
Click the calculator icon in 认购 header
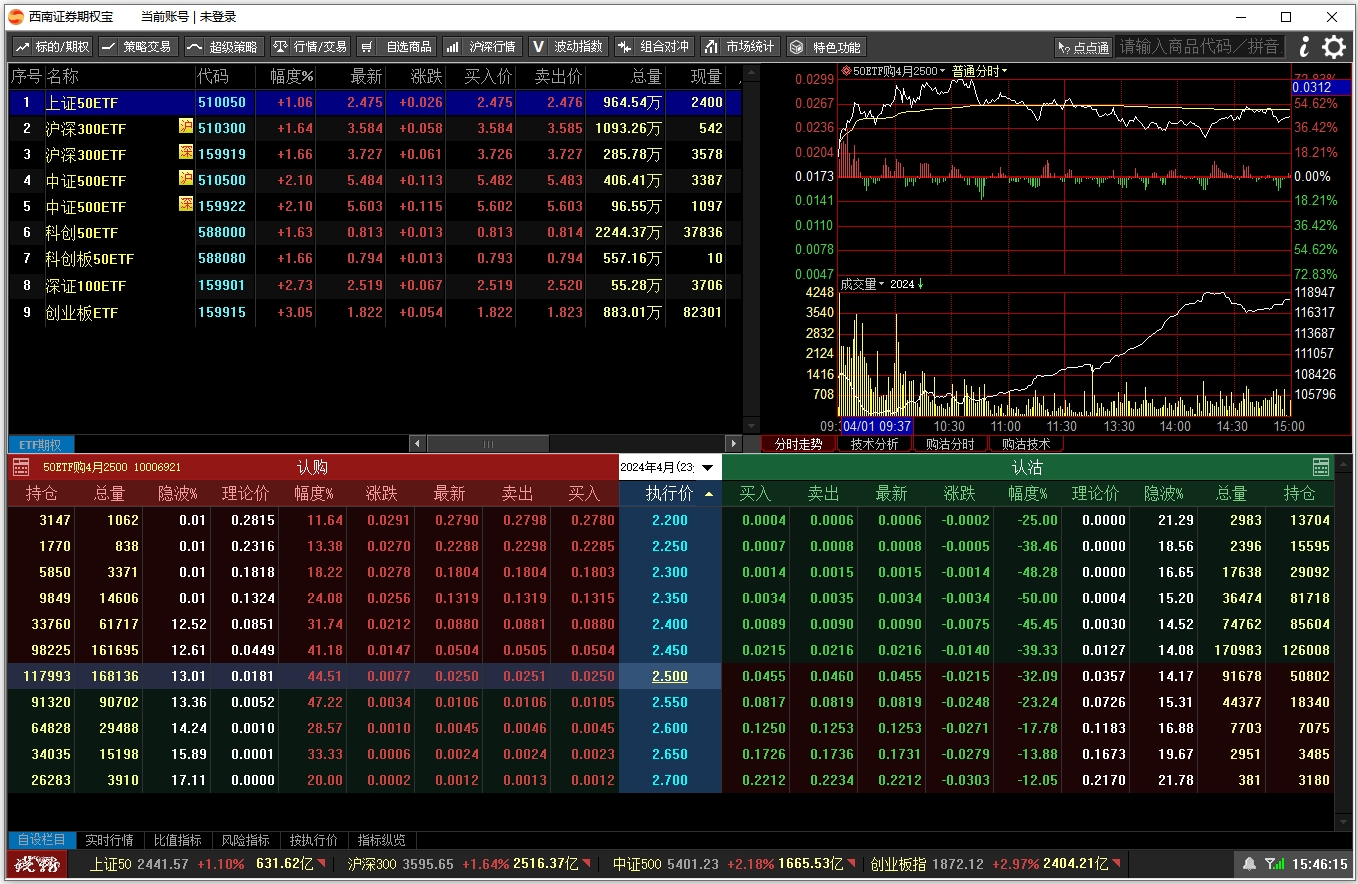pos(21,467)
